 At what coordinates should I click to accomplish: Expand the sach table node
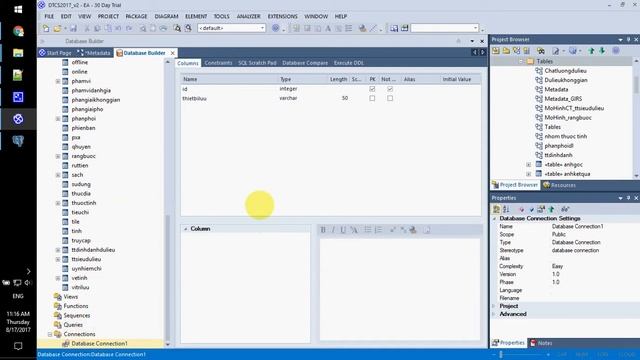[58, 175]
